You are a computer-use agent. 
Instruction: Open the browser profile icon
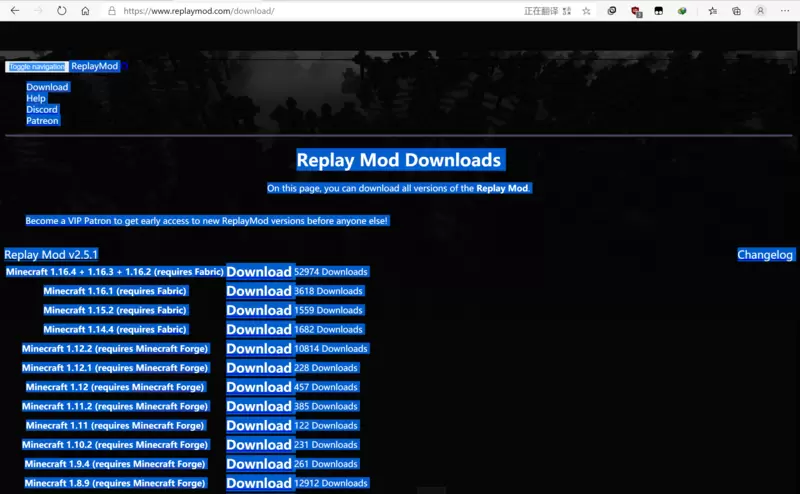tap(760, 11)
